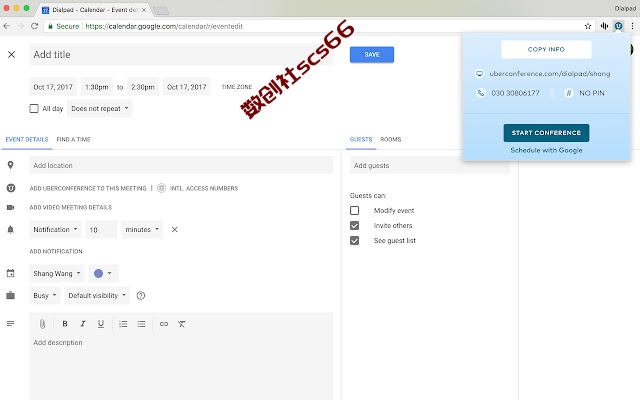
Task: Change the end date Oct 17, 2017
Action: 187,87
